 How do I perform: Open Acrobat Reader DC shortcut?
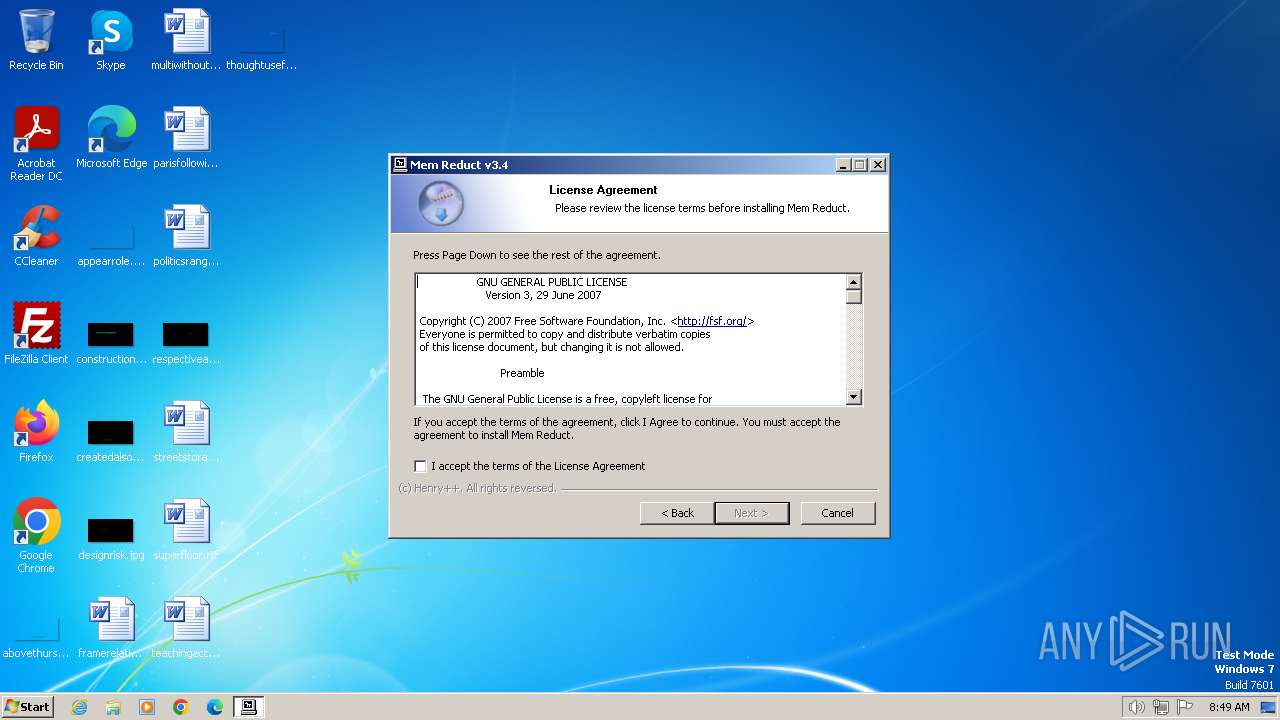(x=36, y=143)
